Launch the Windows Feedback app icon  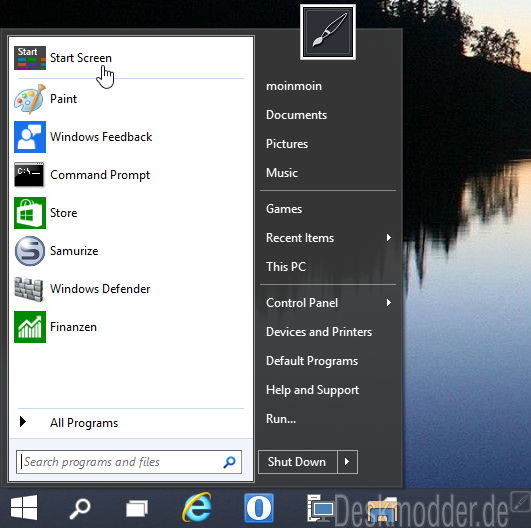pos(30,137)
